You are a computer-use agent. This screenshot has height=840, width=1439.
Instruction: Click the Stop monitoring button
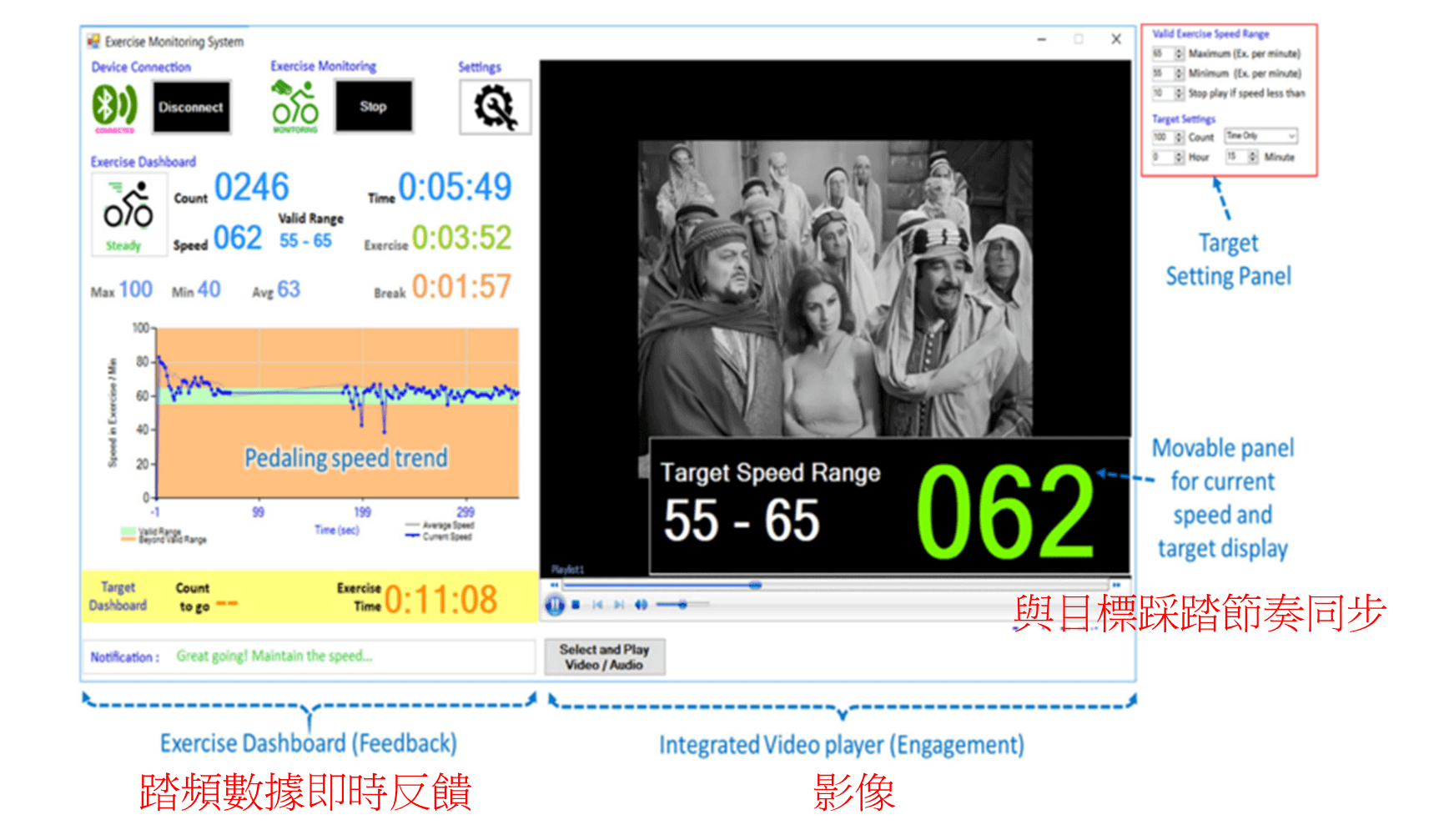point(373,106)
